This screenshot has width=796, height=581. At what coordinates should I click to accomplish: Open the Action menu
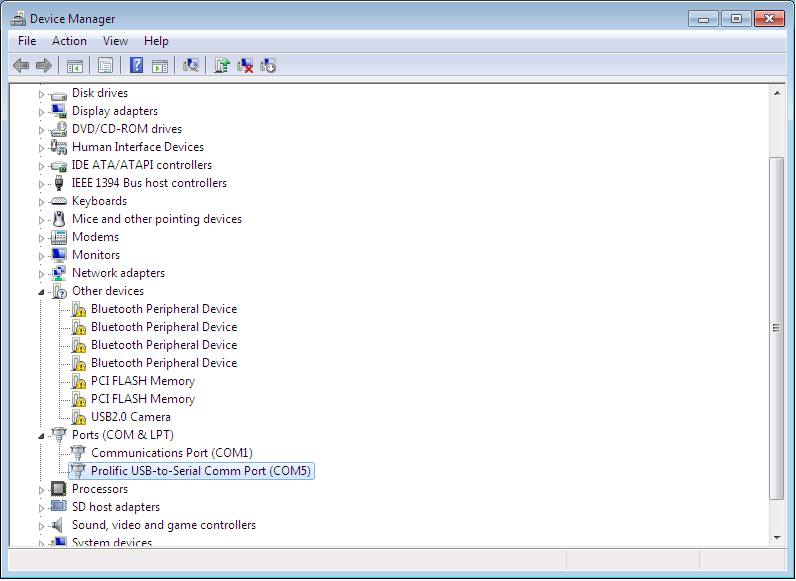coord(69,41)
